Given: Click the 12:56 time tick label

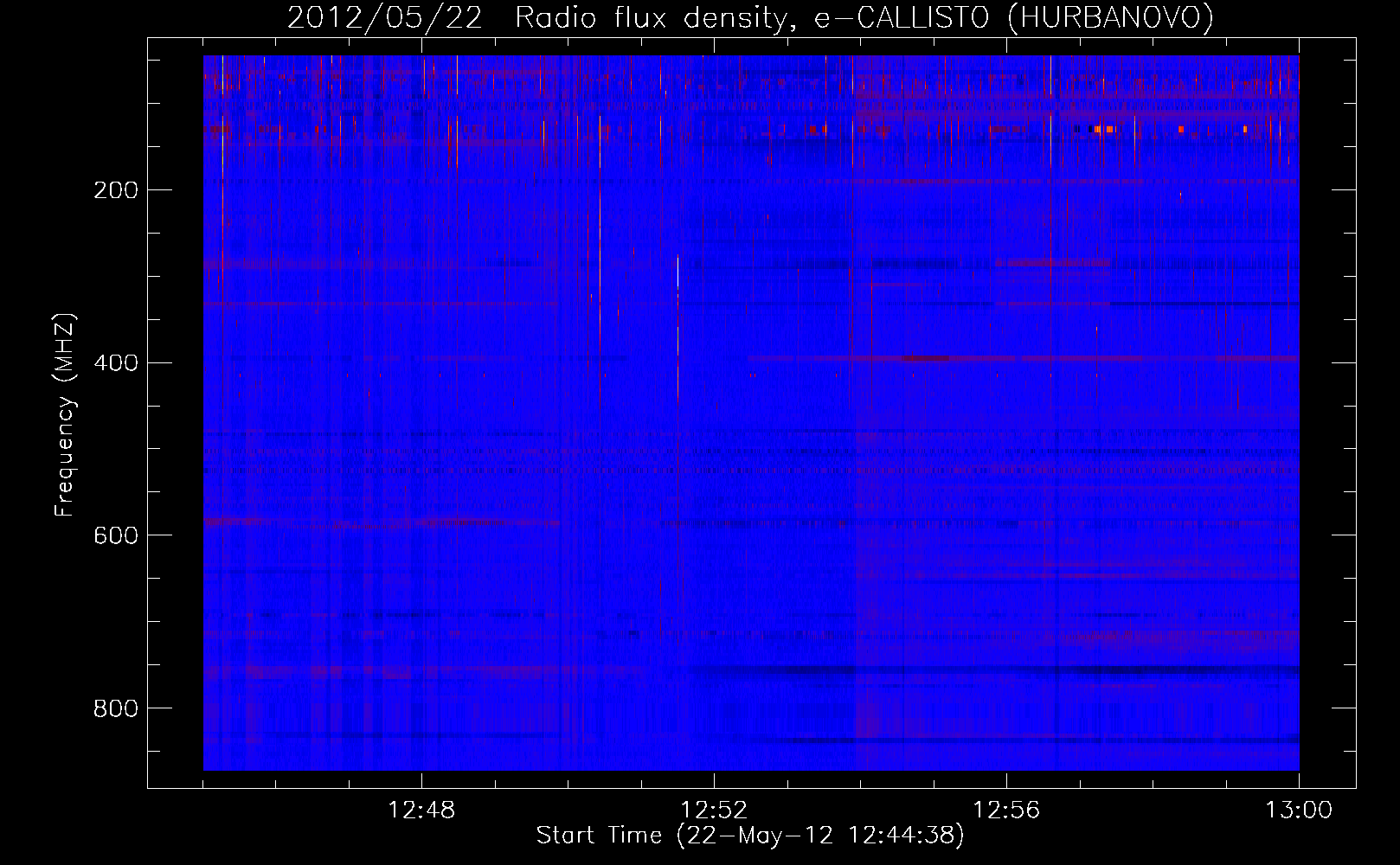Looking at the screenshot, I should [x=1006, y=811].
